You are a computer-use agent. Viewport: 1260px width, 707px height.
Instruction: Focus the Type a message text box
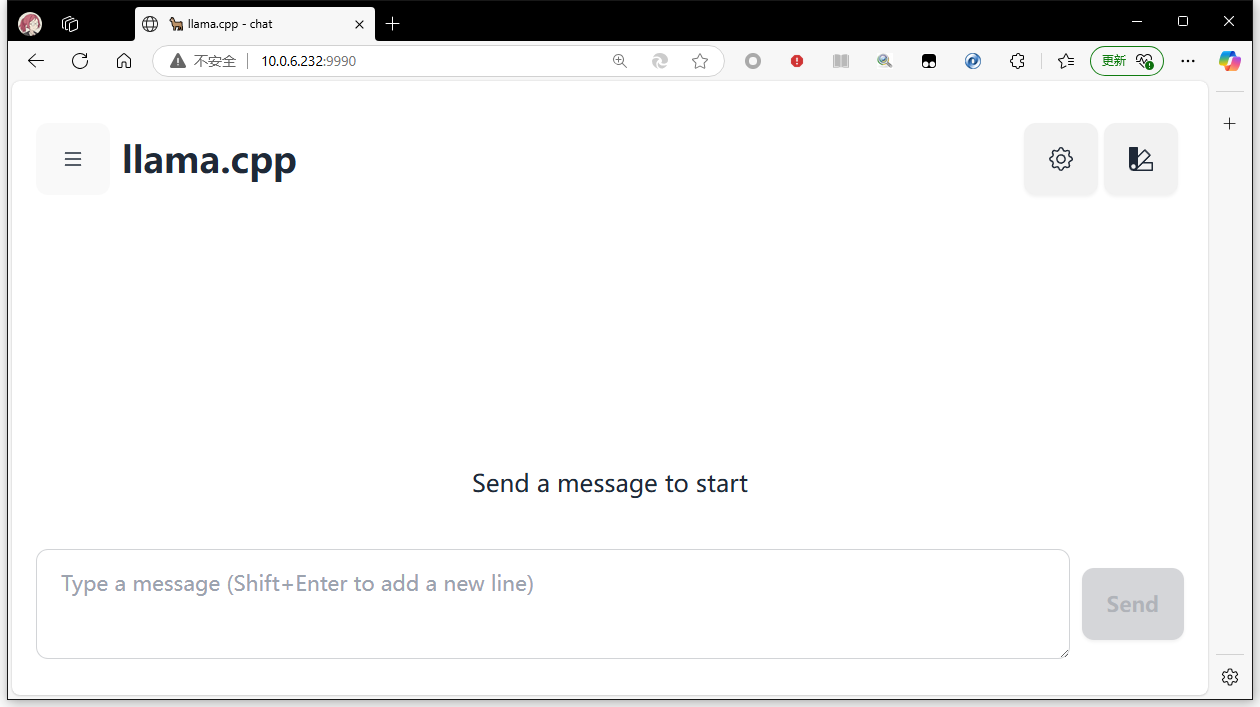click(553, 604)
